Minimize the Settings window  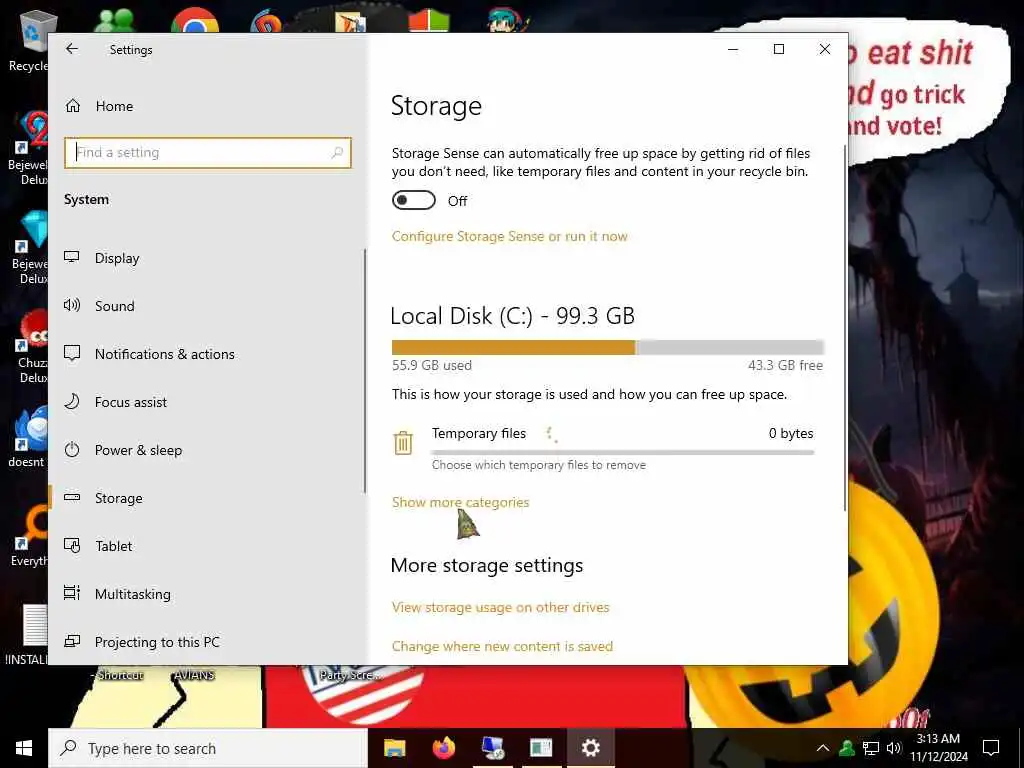[733, 50]
